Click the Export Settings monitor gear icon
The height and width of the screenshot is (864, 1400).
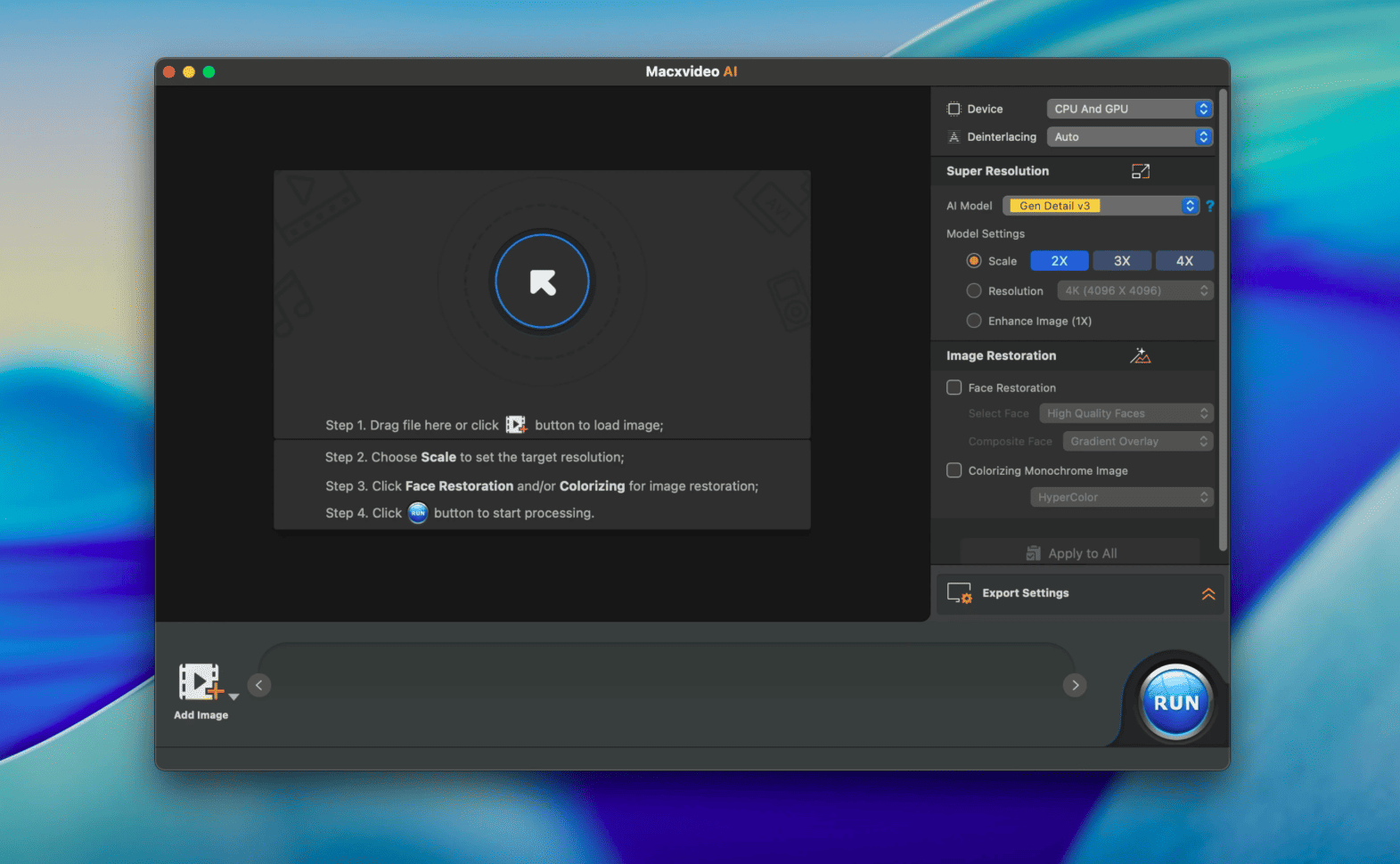(x=960, y=593)
